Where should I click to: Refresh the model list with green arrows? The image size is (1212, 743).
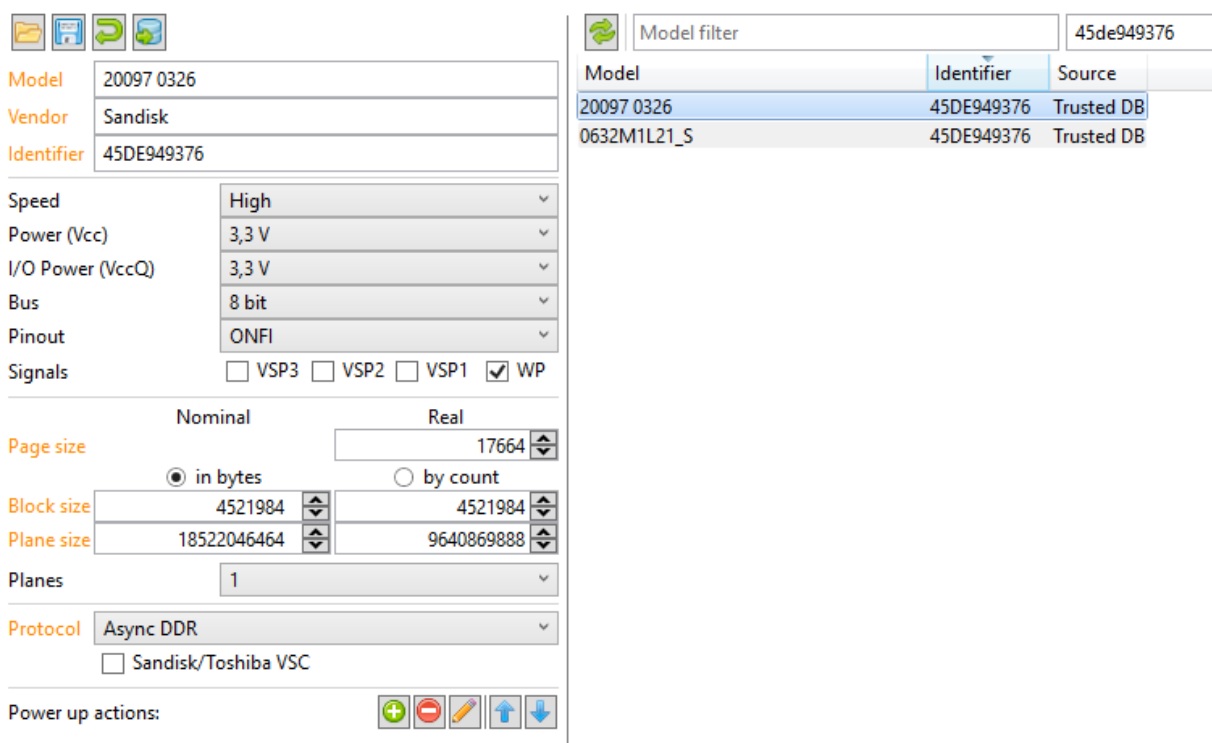(x=602, y=32)
